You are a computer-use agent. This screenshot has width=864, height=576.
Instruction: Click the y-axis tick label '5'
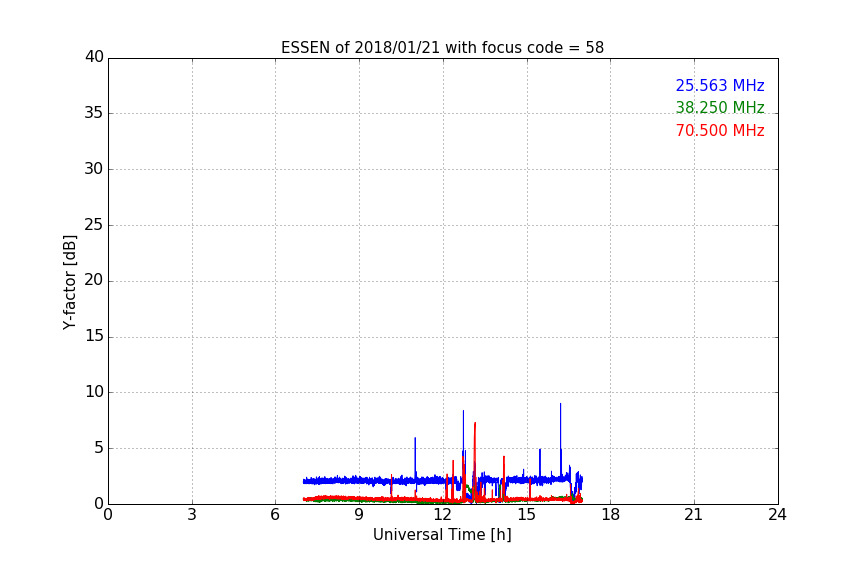click(x=99, y=448)
